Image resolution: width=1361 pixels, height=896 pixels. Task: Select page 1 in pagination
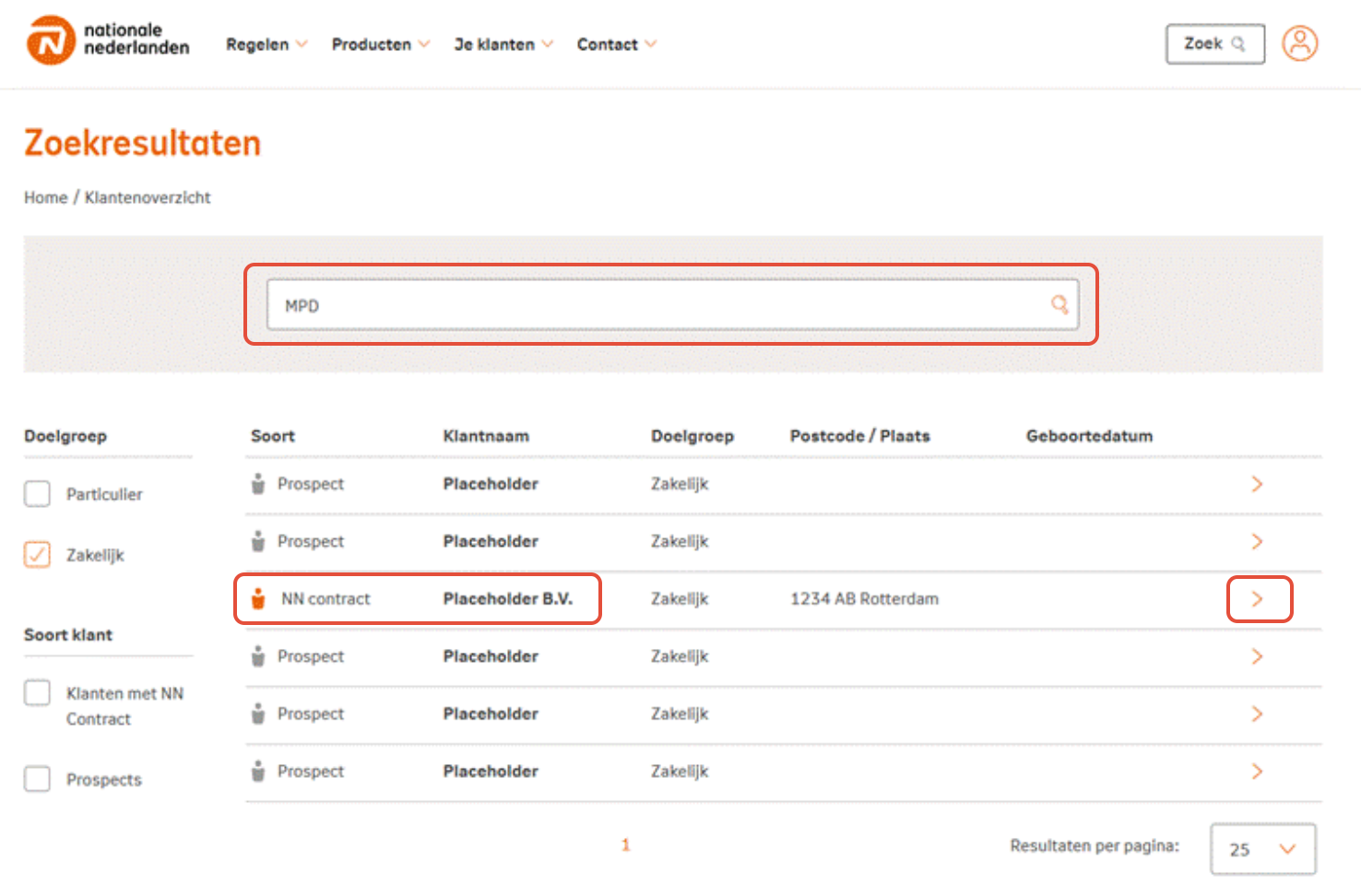(625, 844)
